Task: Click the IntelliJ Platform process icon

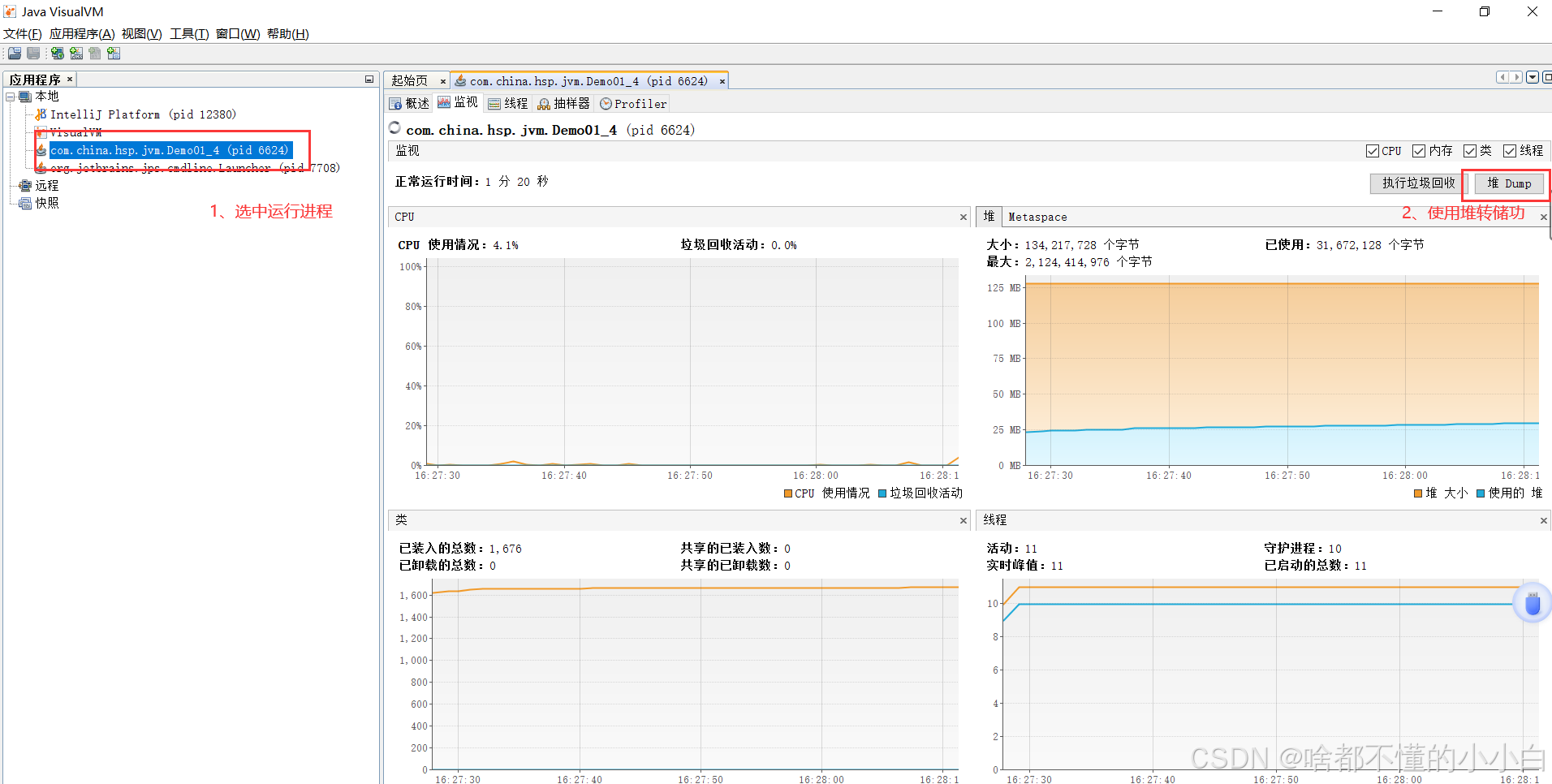Action: tap(41, 114)
